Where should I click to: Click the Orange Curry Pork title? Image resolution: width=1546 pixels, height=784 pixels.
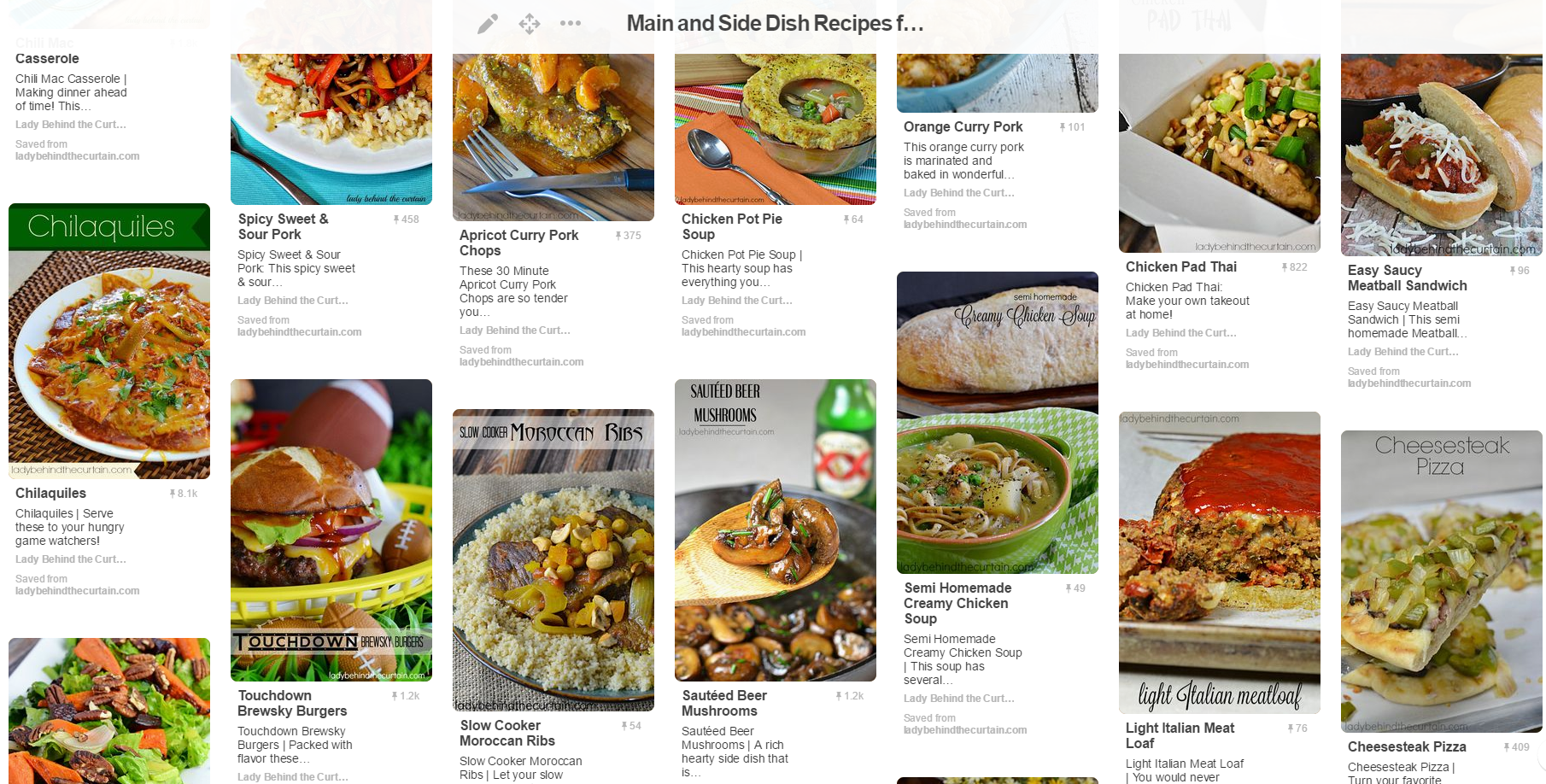coord(963,127)
